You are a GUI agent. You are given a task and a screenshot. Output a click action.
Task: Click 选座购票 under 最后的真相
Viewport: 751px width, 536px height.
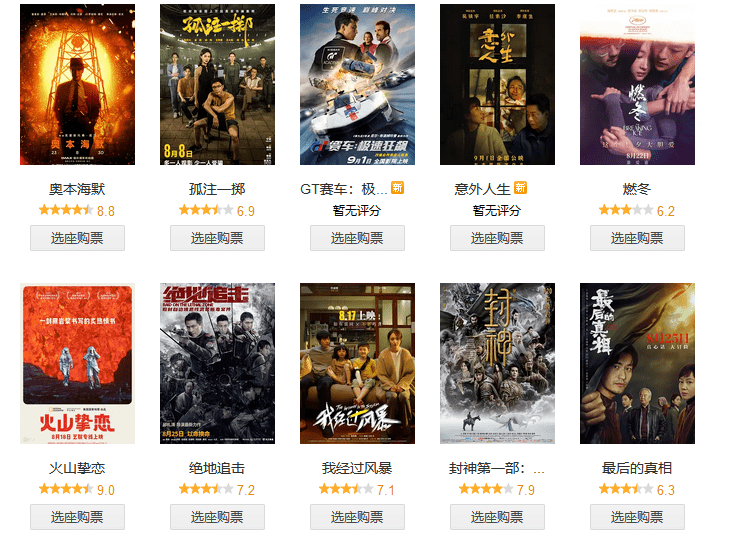click(637, 517)
